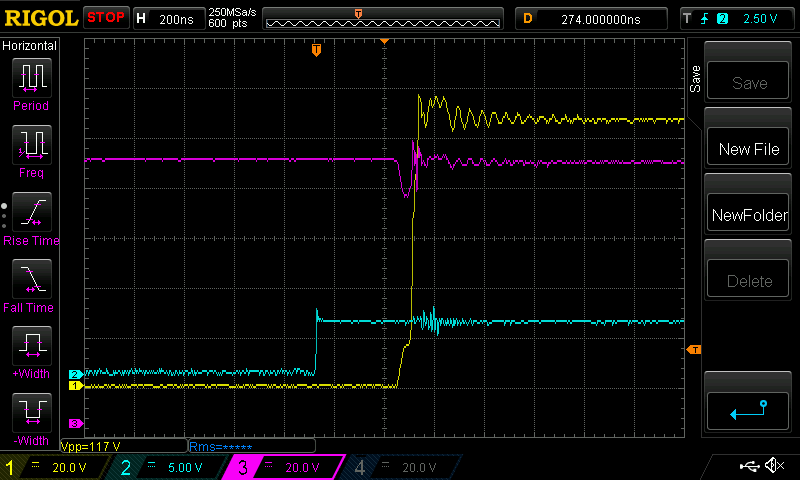
Task: Choose the Fall Time measurement
Action: pyautogui.click(x=30, y=280)
